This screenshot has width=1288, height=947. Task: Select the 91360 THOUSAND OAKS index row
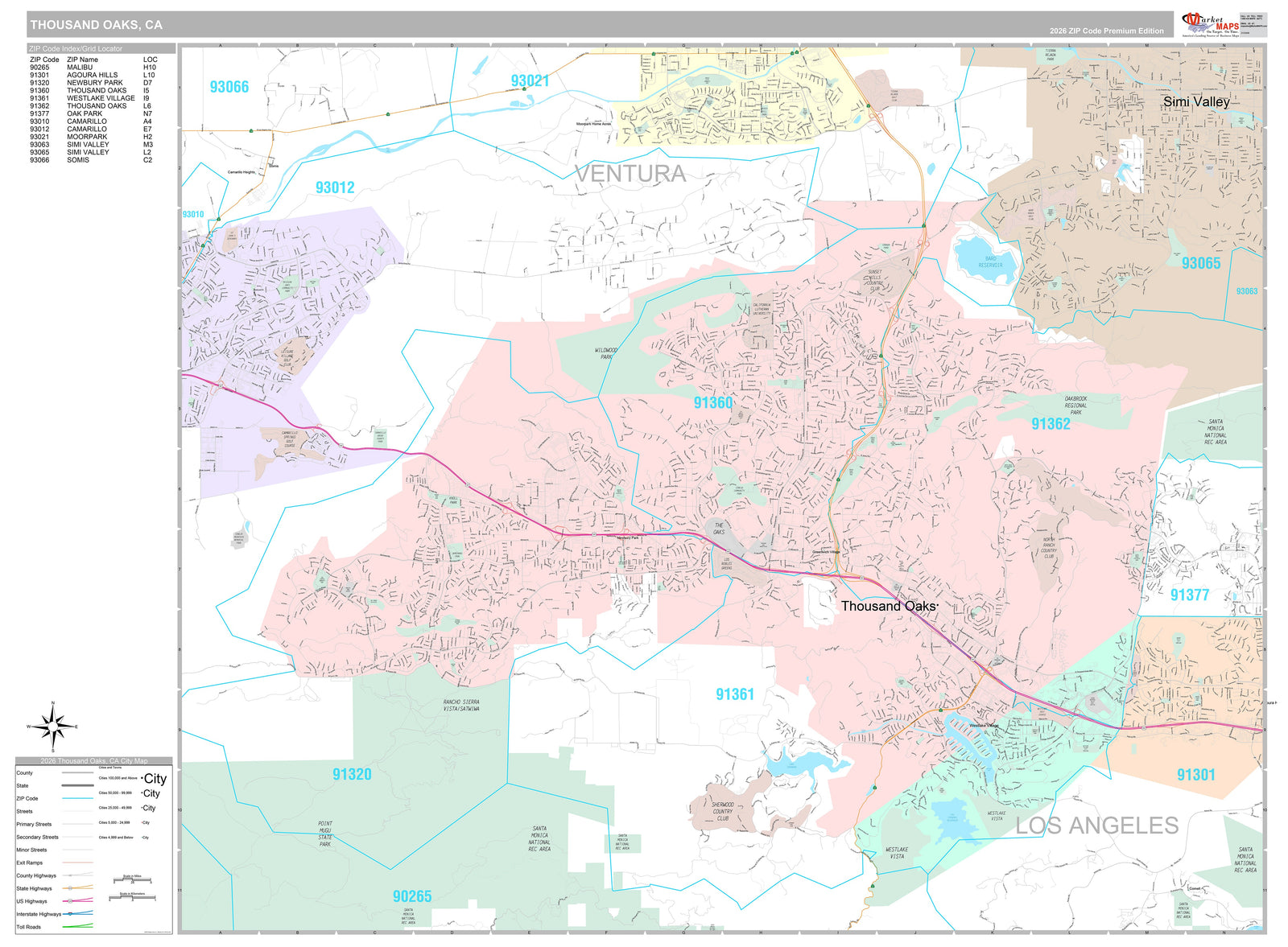[x=93, y=91]
